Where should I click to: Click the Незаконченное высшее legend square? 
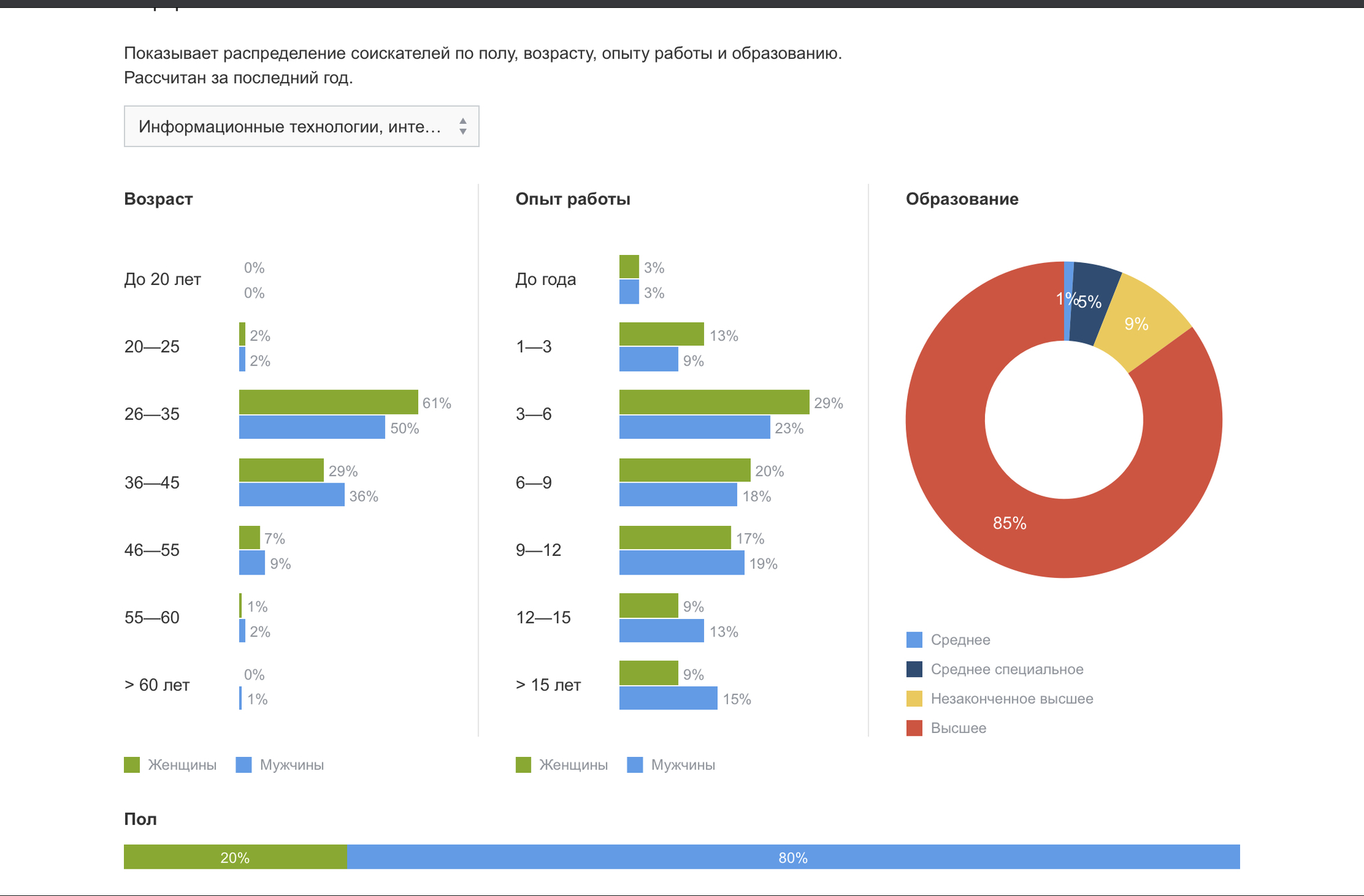[914, 698]
